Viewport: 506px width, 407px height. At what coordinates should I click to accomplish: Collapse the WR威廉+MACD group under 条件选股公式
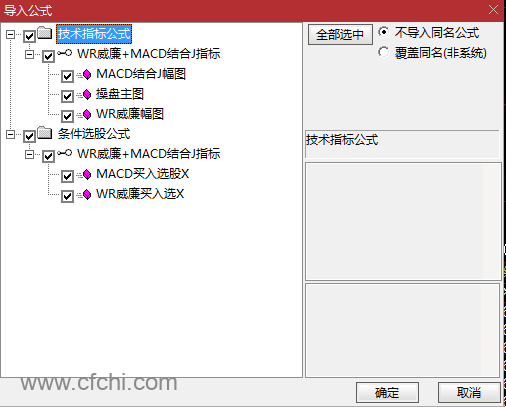(x=30, y=154)
